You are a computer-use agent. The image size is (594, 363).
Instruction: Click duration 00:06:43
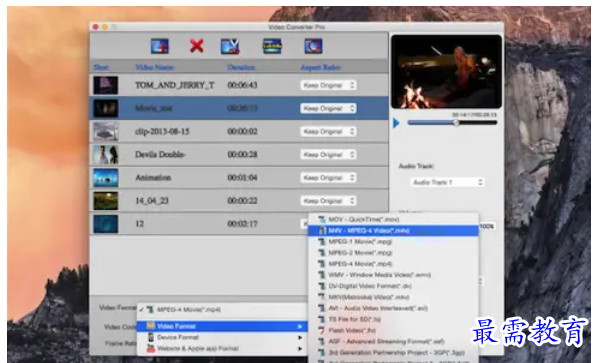pyautogui.click(x=242, y=85)
